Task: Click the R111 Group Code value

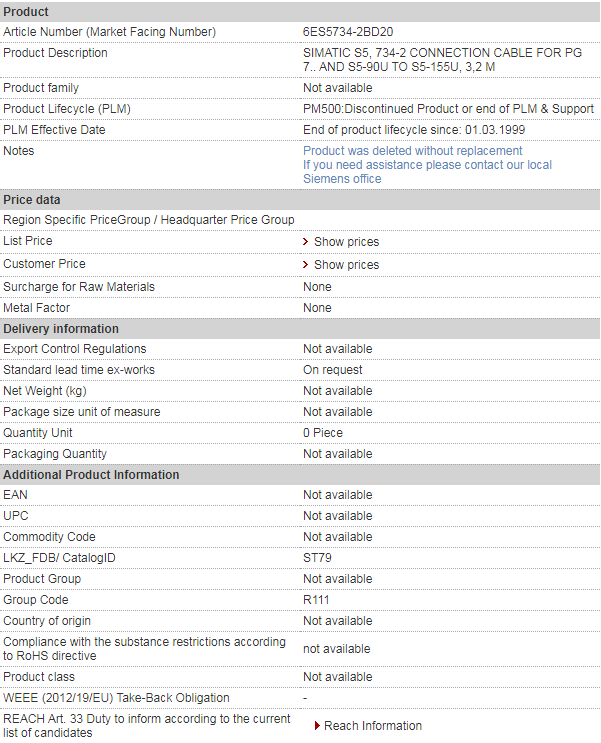Action: tap(316, 600)
